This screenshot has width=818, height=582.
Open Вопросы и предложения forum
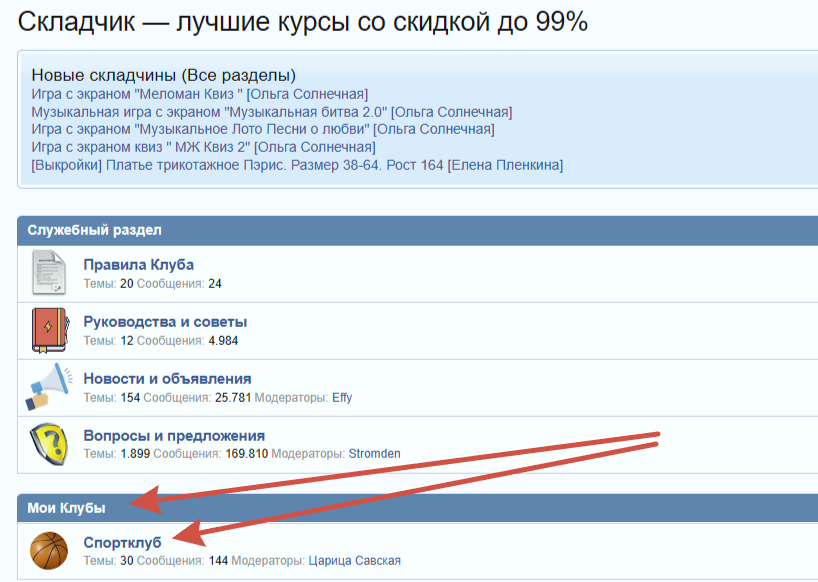tap(174, 436)
